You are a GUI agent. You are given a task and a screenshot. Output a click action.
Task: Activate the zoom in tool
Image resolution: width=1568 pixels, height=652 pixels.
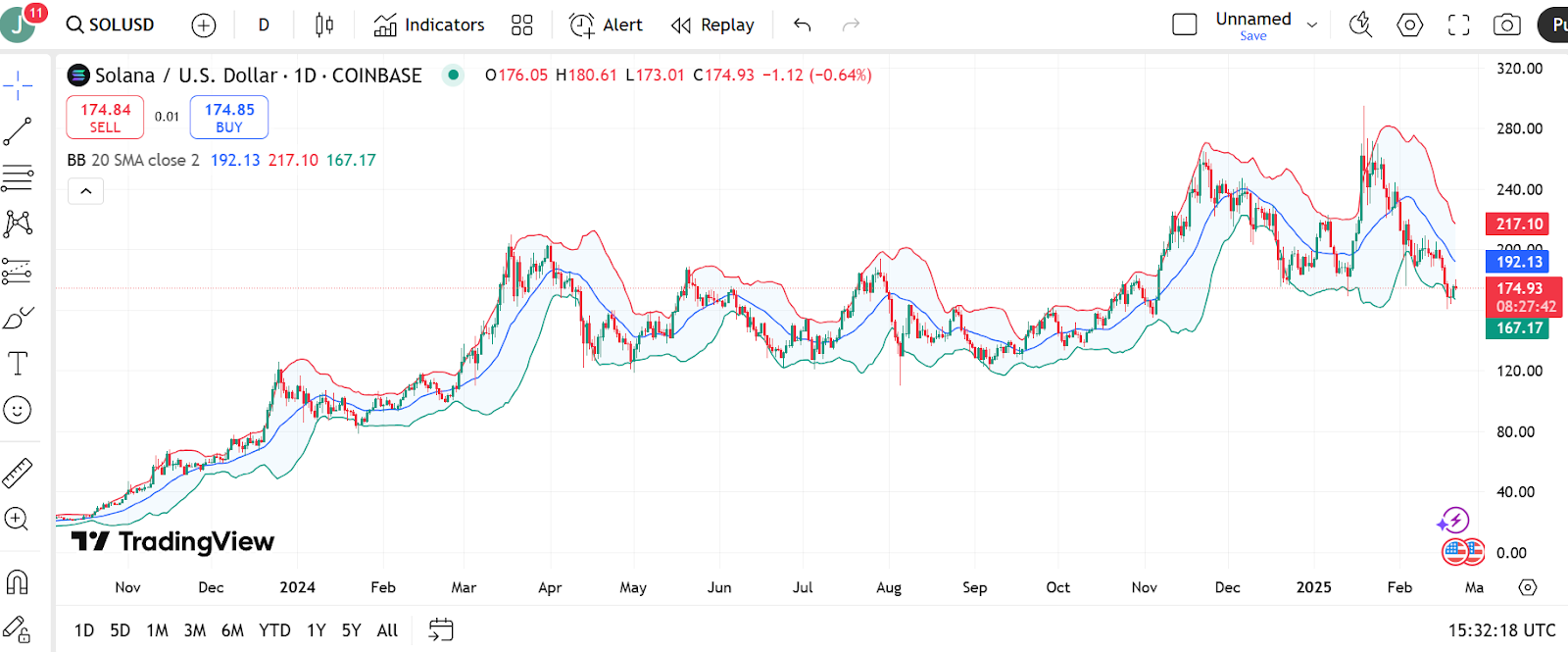point(18,519)
